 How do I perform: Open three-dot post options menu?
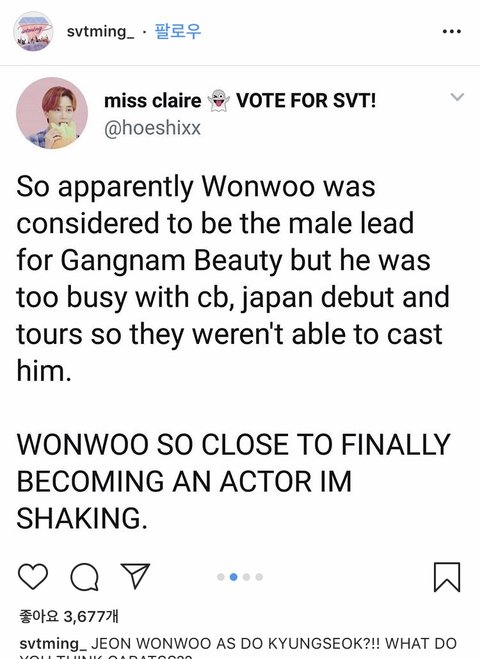click(x=452, y=31)
